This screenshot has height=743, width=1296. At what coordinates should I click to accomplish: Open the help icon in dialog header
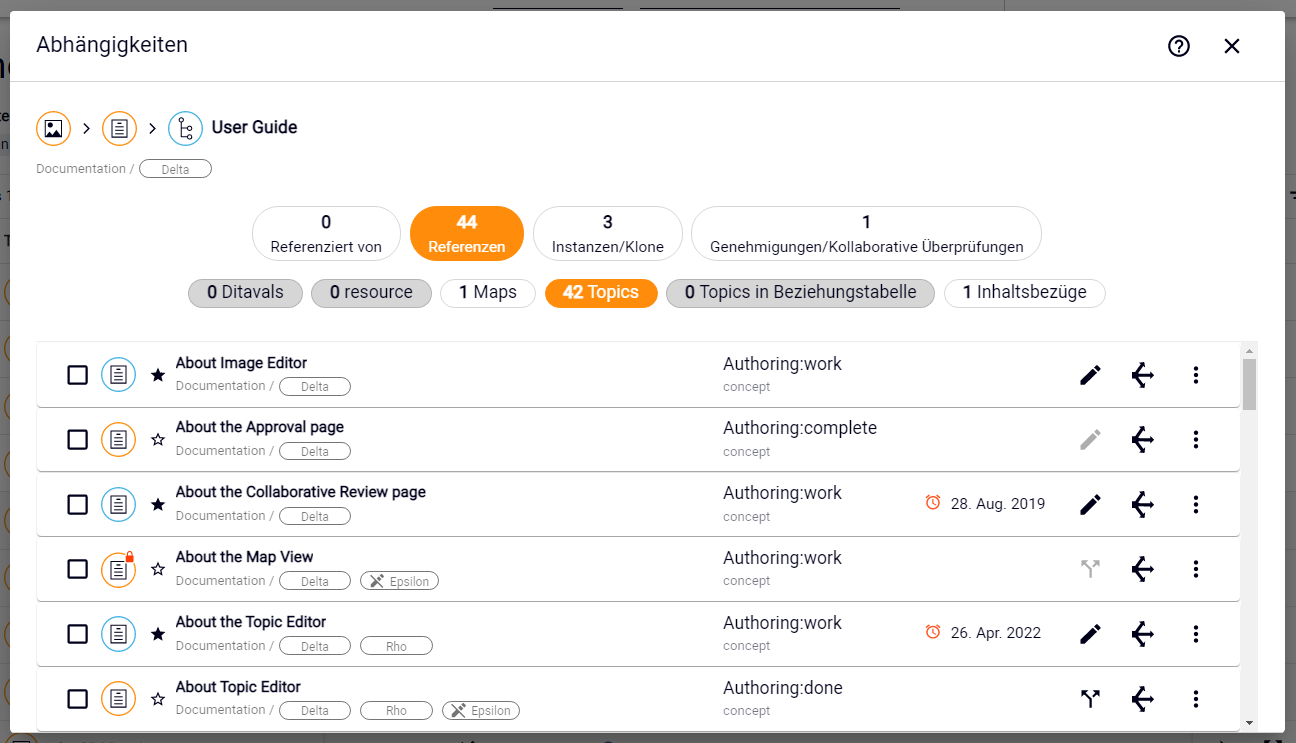[1179, 46]
